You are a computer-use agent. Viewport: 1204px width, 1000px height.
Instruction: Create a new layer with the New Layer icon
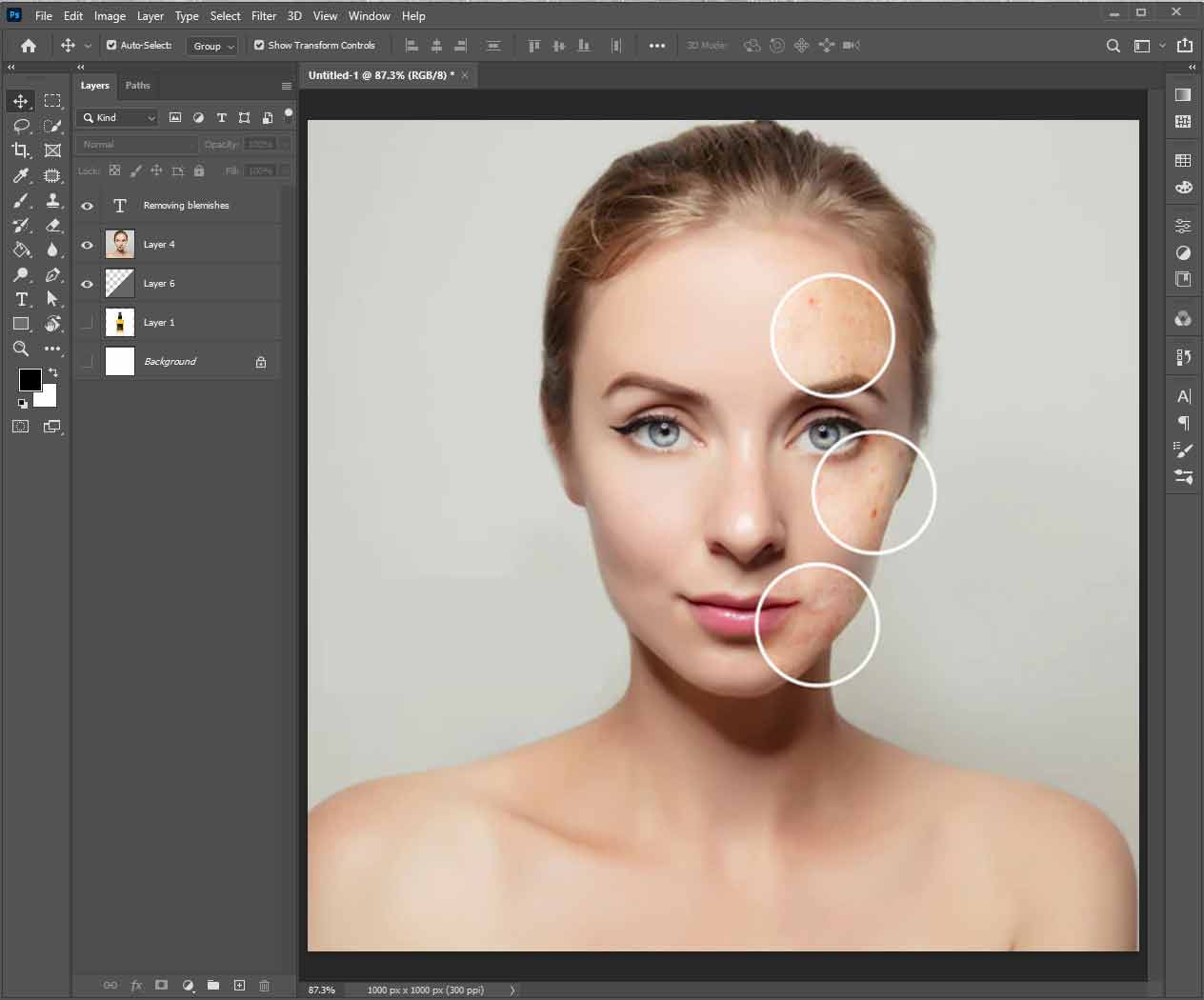(x=238, y=986)
